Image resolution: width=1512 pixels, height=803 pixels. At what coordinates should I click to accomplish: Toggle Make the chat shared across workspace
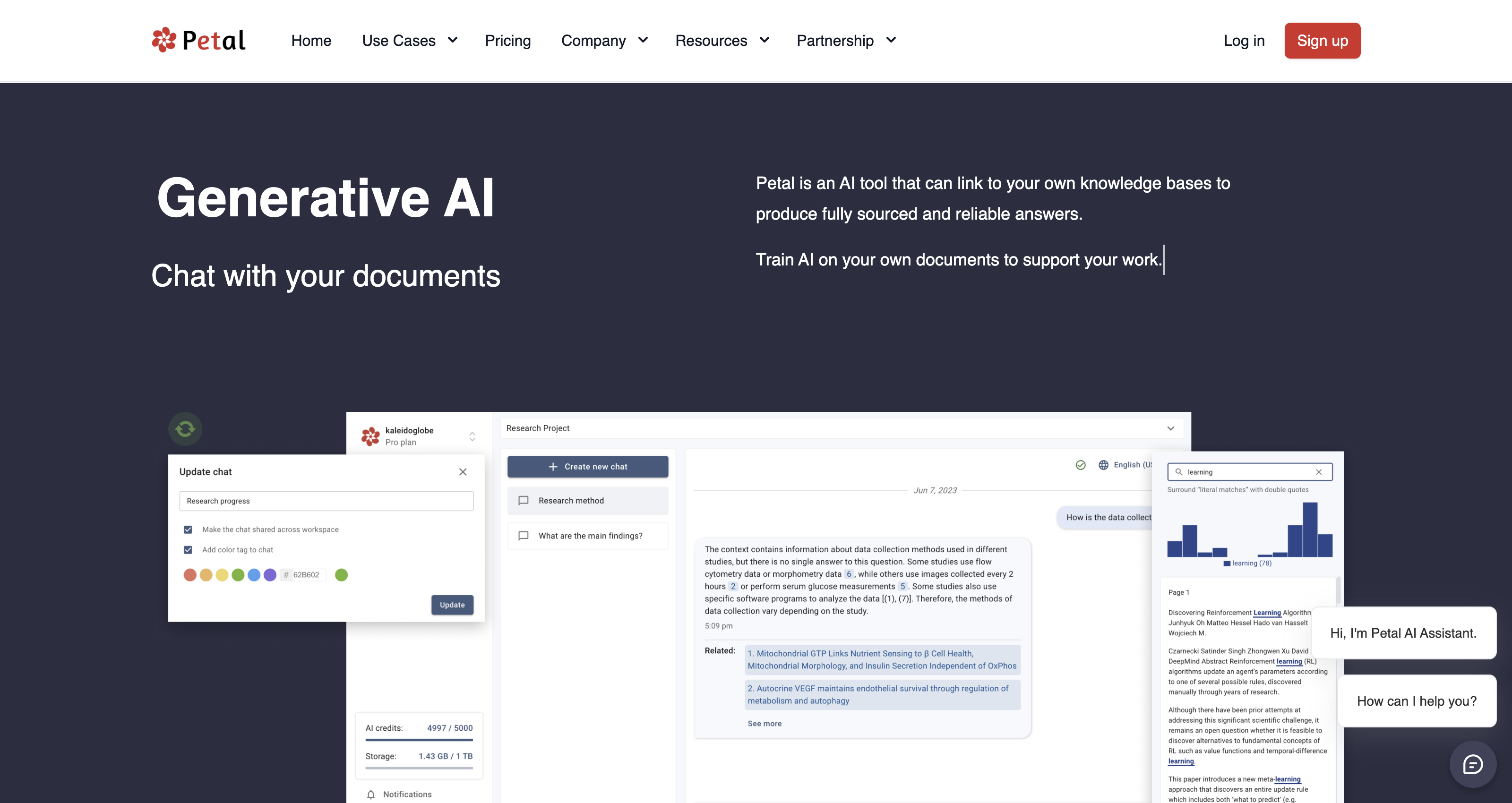click(188, 530)
